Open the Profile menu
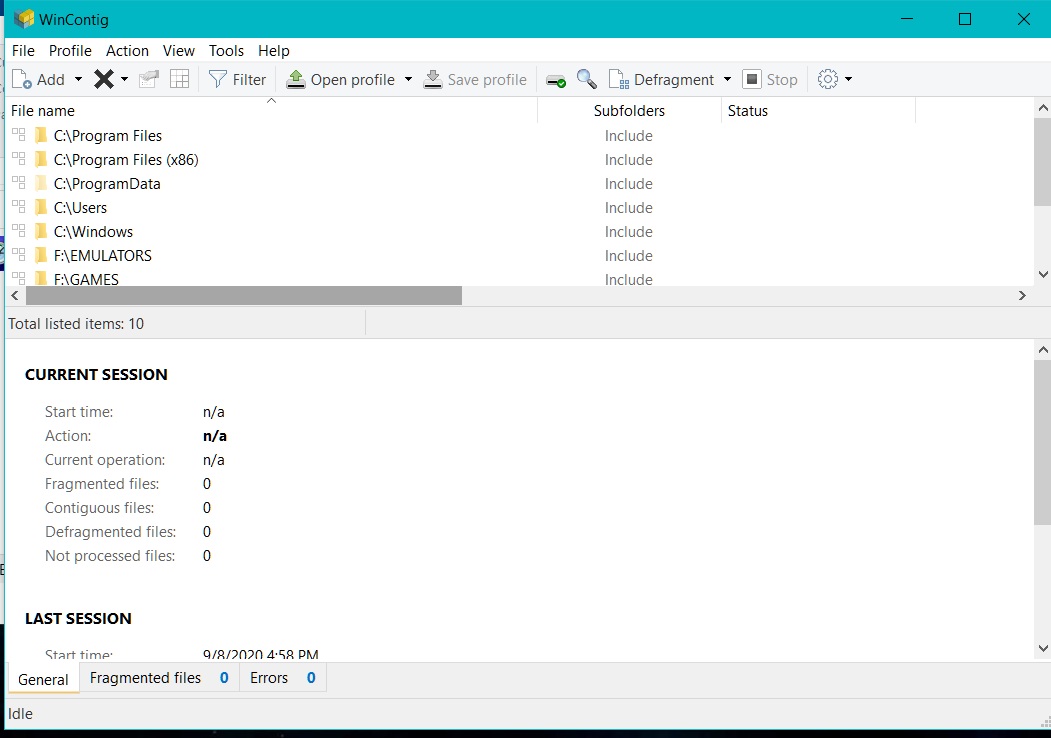The image size is (1051, 738). point(70,50)
